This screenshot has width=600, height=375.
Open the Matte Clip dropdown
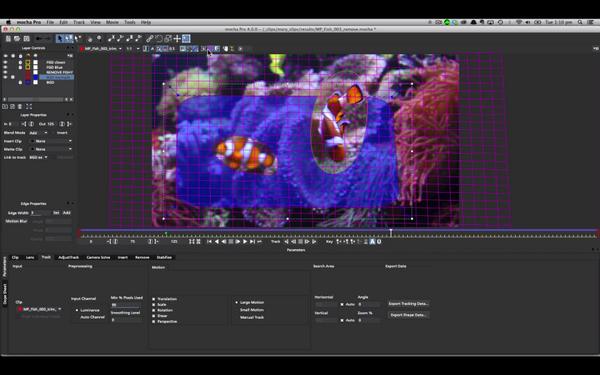pyautogui.click(x=52, y=149)
